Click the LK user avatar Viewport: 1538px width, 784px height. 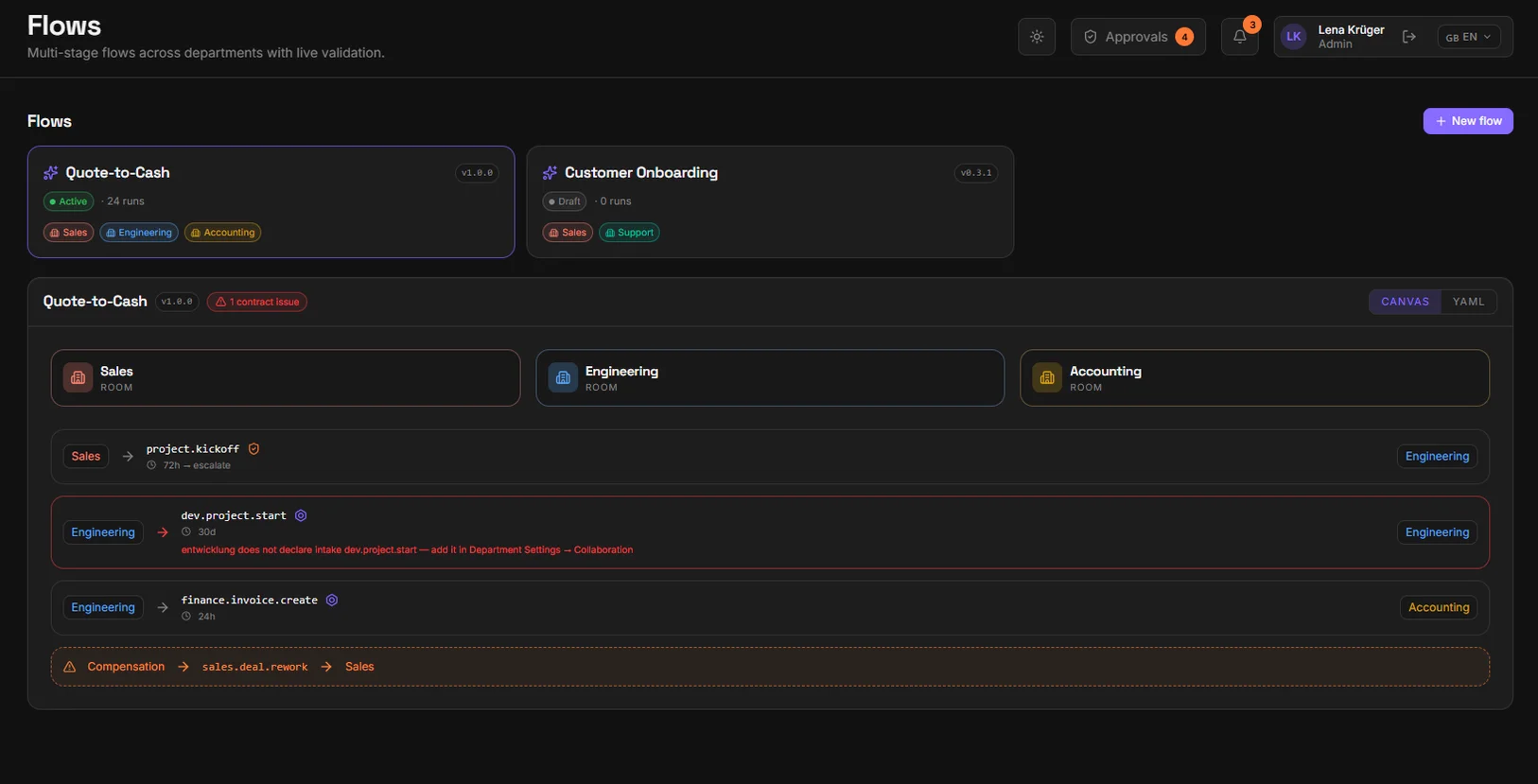1293,37
